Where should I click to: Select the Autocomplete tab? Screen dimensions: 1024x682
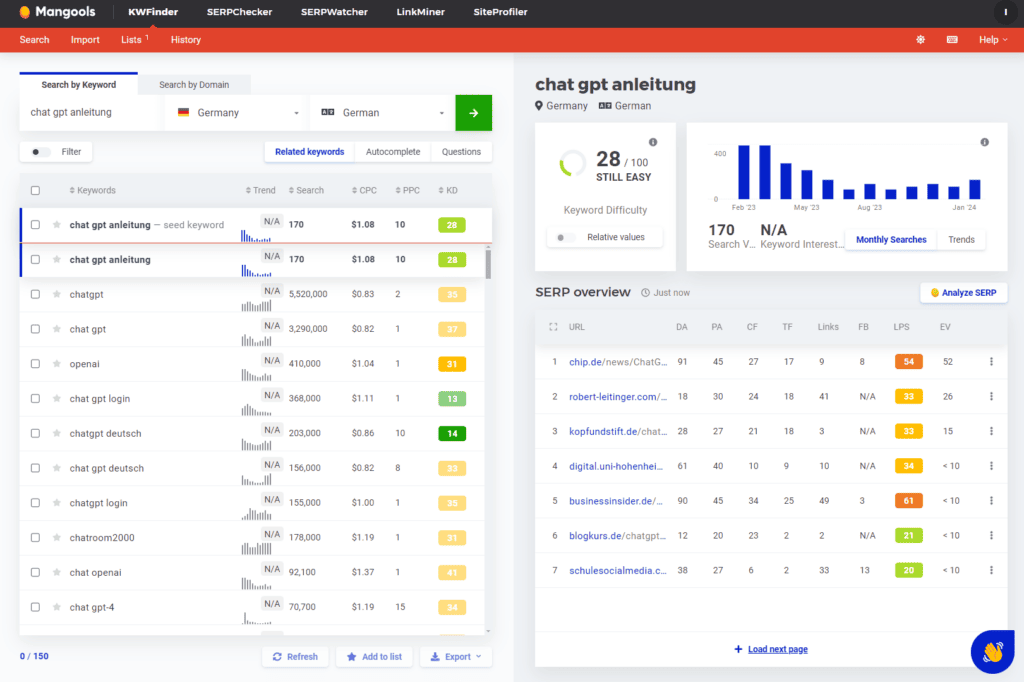coord(393,152)
